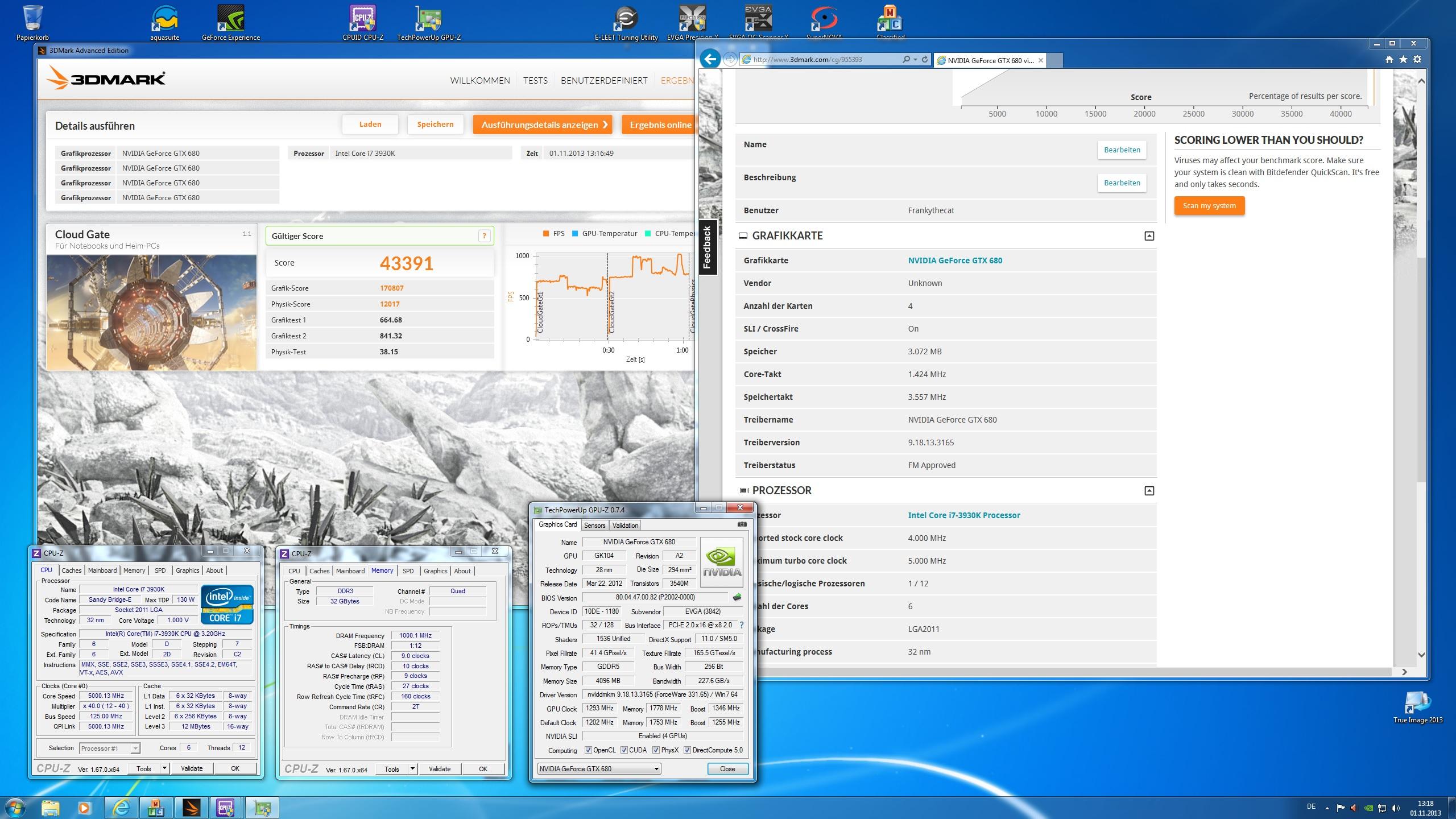1456x819 pixels.
Task: Click the volume speaker tray icon
Action: point(1396,808)
